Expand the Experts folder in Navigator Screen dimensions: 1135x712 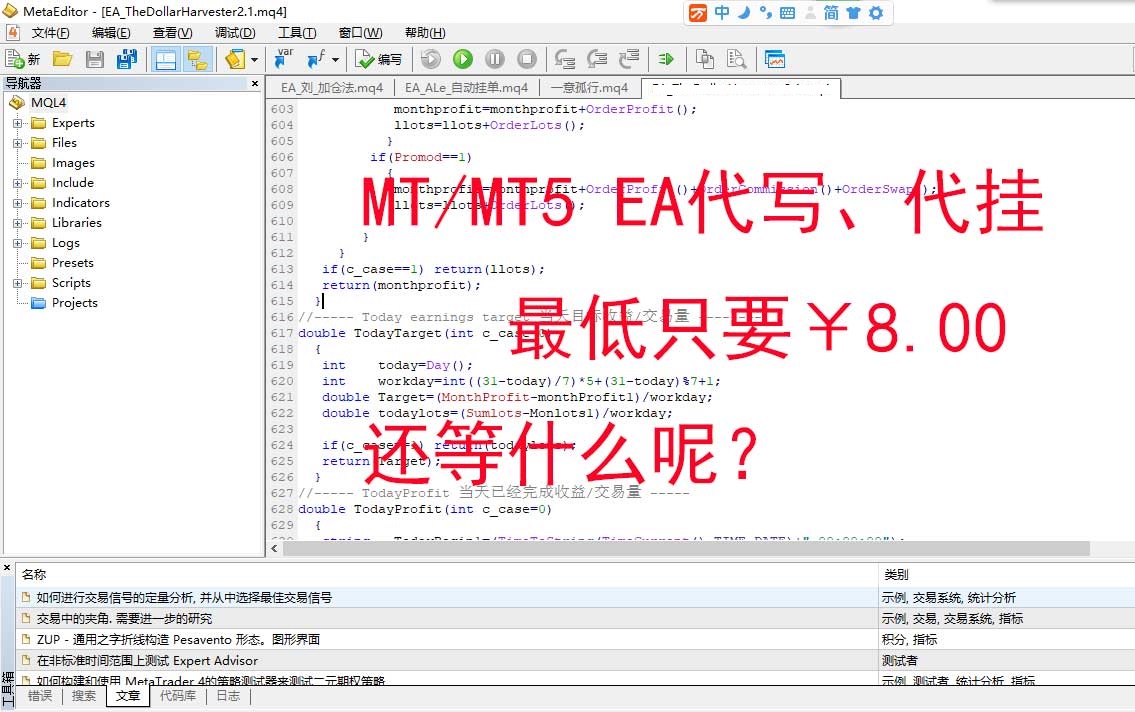17,123
